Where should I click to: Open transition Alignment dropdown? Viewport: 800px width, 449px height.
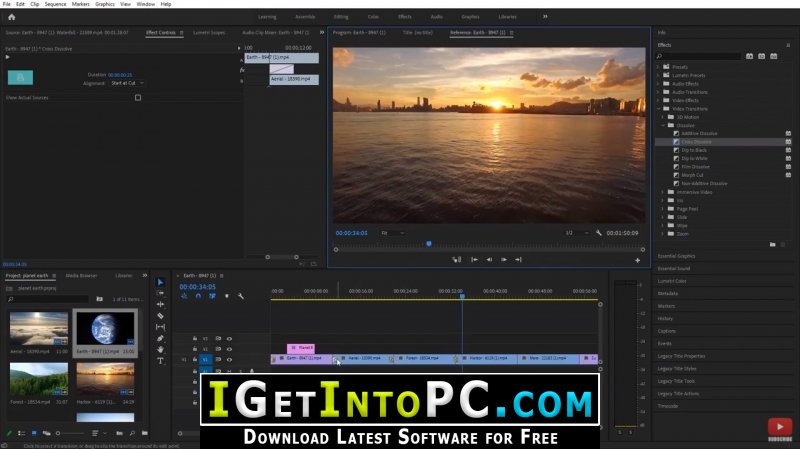click(x=127, y=83)
